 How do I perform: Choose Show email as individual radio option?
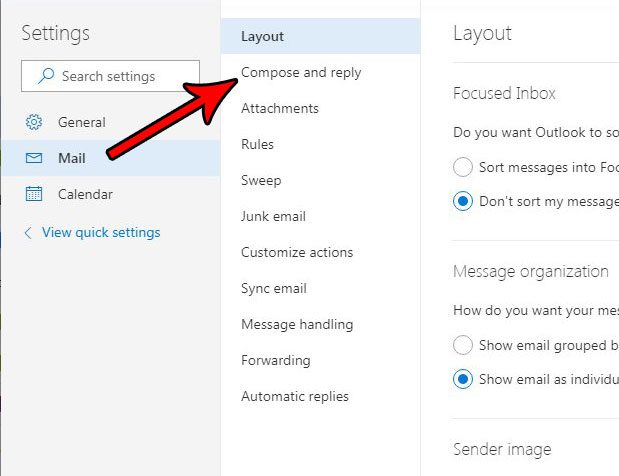[x=463, y=379]
